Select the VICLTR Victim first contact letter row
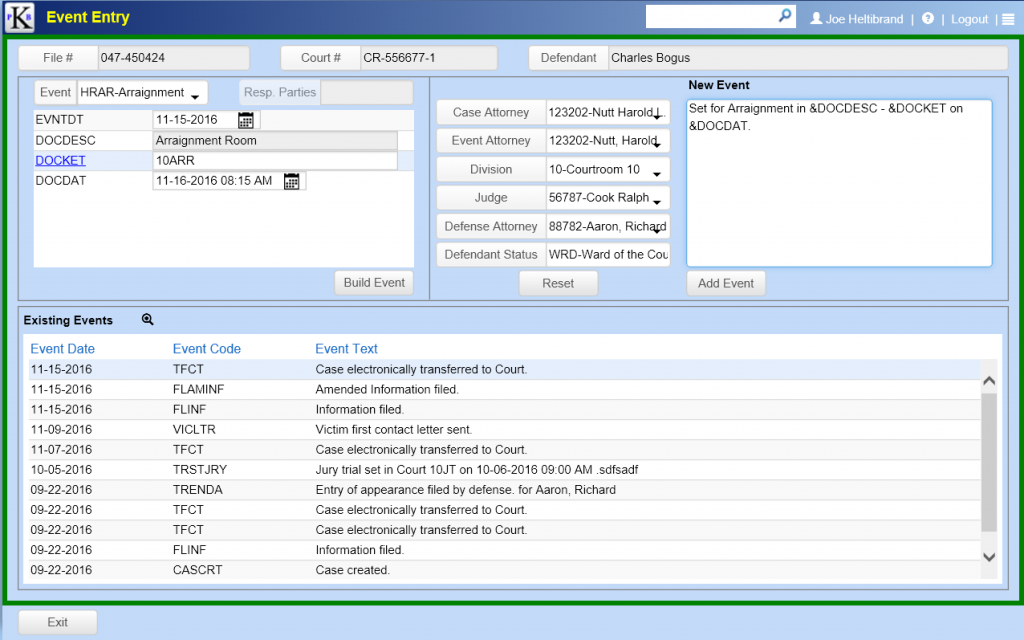 click(x=504, y=430)
